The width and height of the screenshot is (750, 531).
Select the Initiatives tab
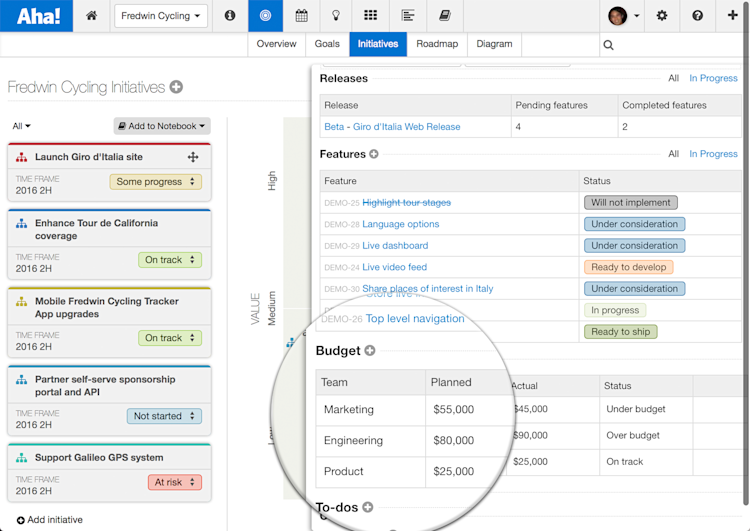tap(378, 44)
